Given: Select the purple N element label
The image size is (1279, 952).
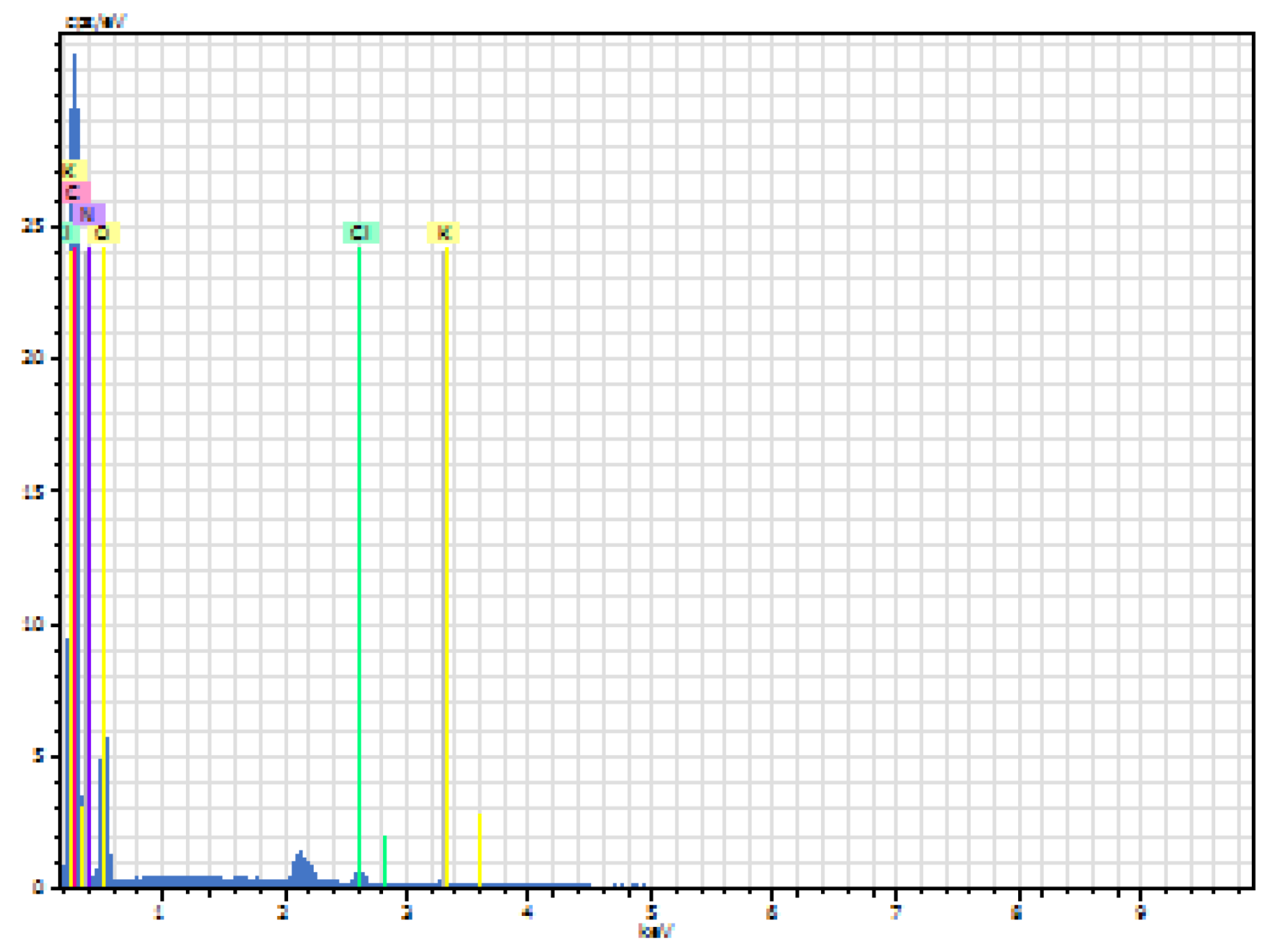Looking at the screenshot, I should [89, 214].
